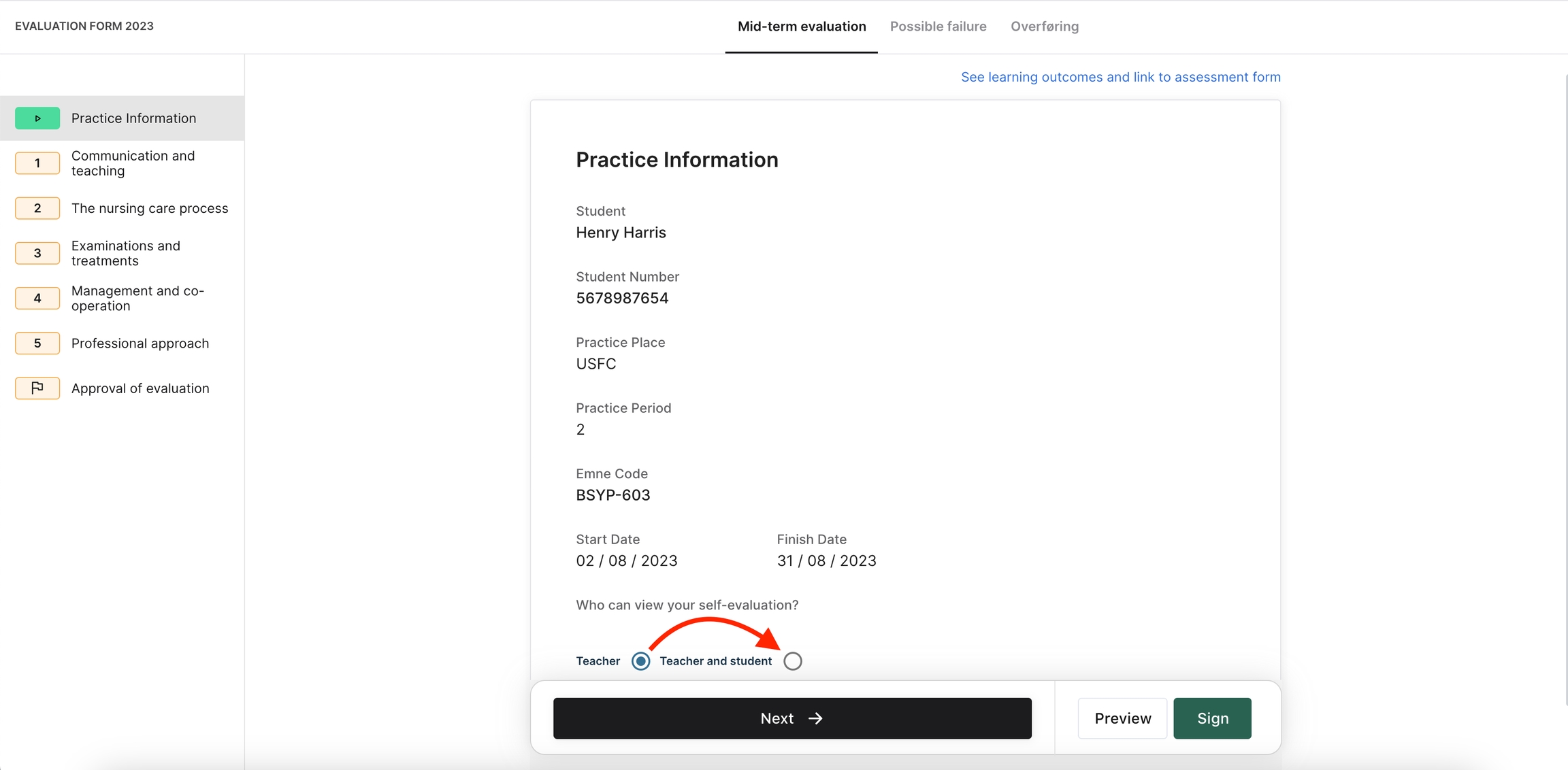Image resolution: width=1568 pixels, height=770 pixels.
Task: Click the green Sign button
Action: pyautogui.click(x=1212, y=718)
